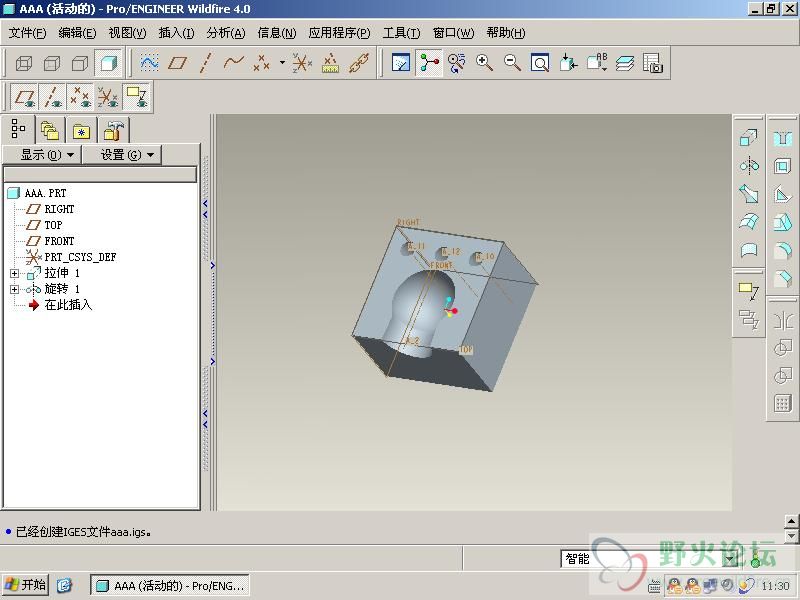This screenshot has height=600, width=800.
Task: Select the 在此插入 marker
Action: pos(68,305)
